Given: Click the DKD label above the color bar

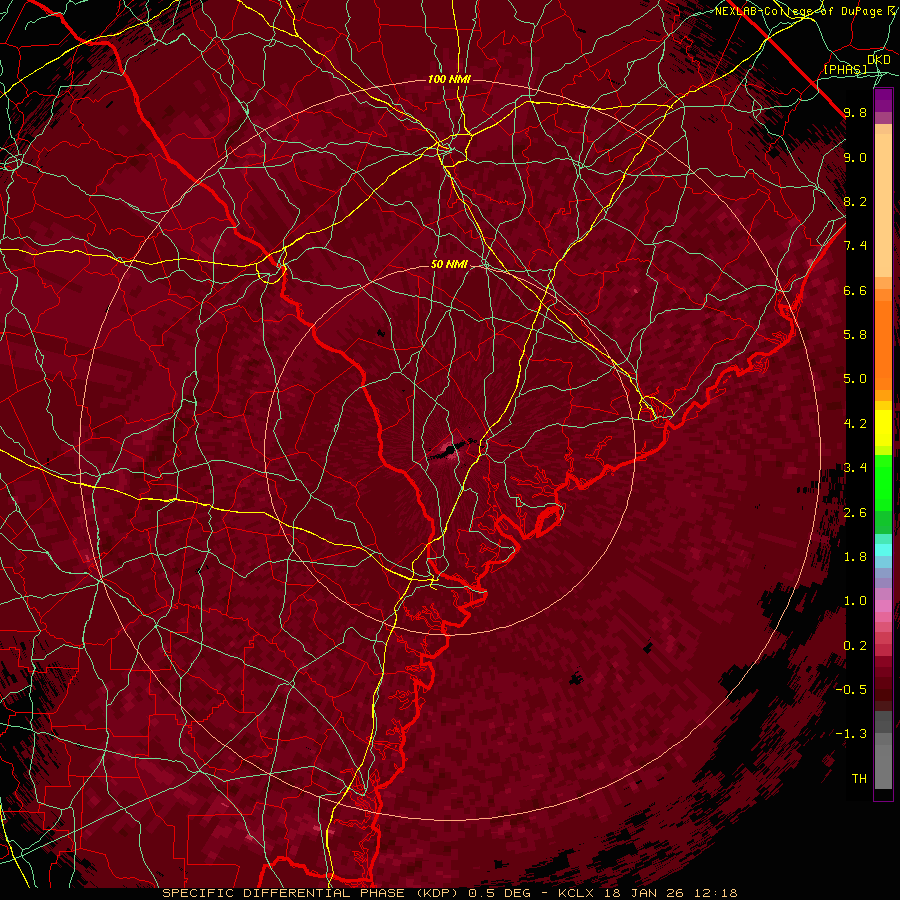Looking at the screenshot, I should pos(878,60).
